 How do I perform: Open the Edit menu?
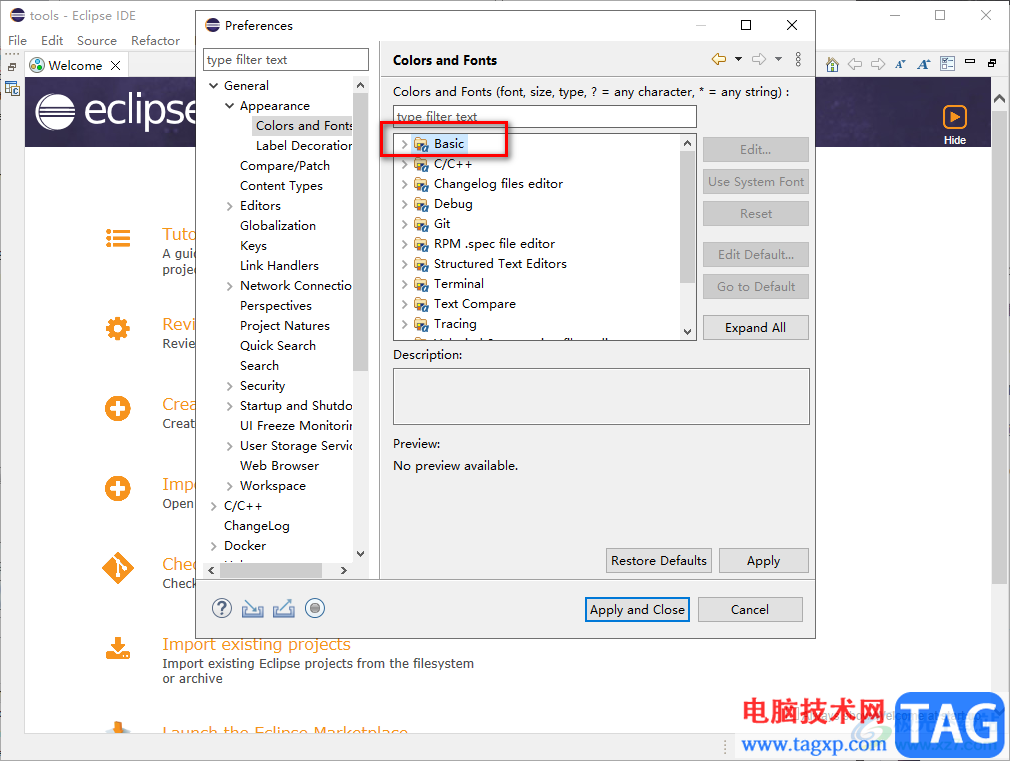(52, 40)
